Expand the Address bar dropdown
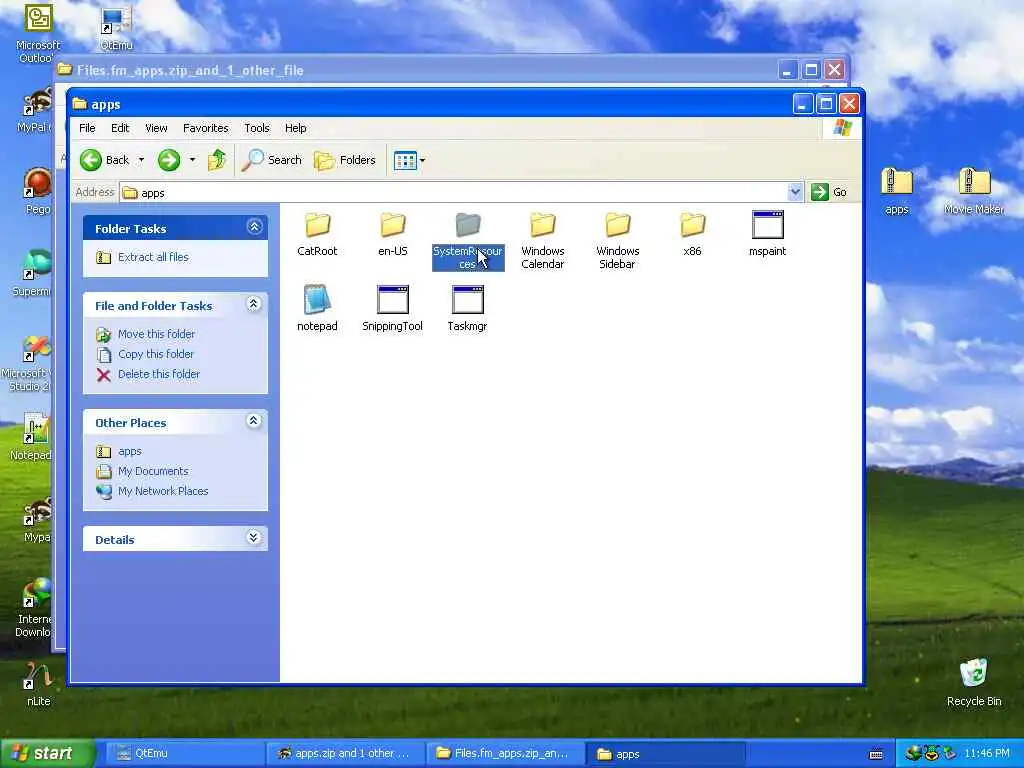 tap(795, 192)
